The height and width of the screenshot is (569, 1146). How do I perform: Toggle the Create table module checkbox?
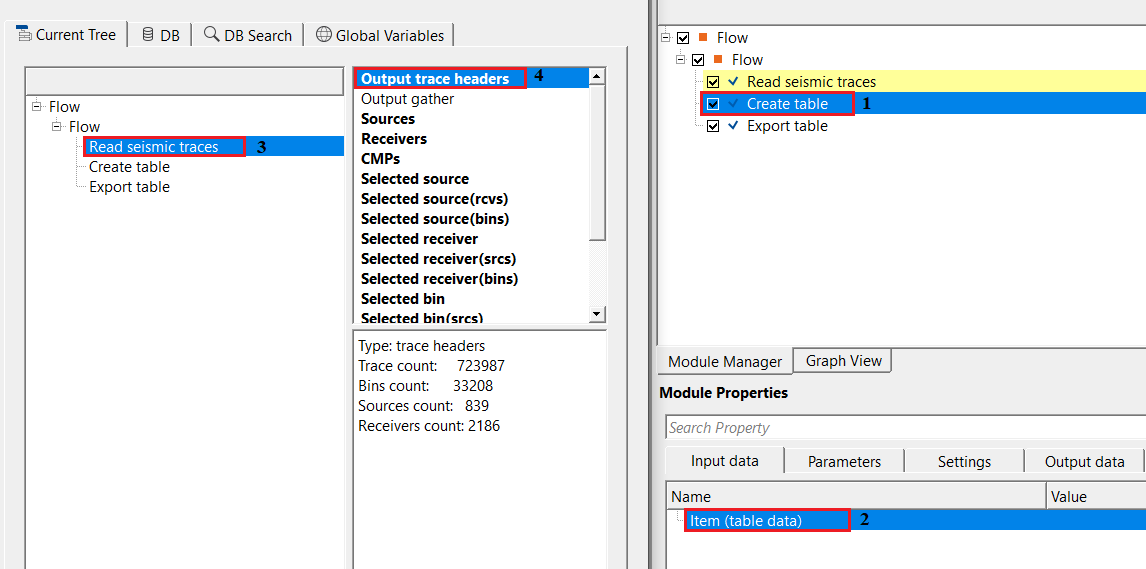(x=713, y=104)
